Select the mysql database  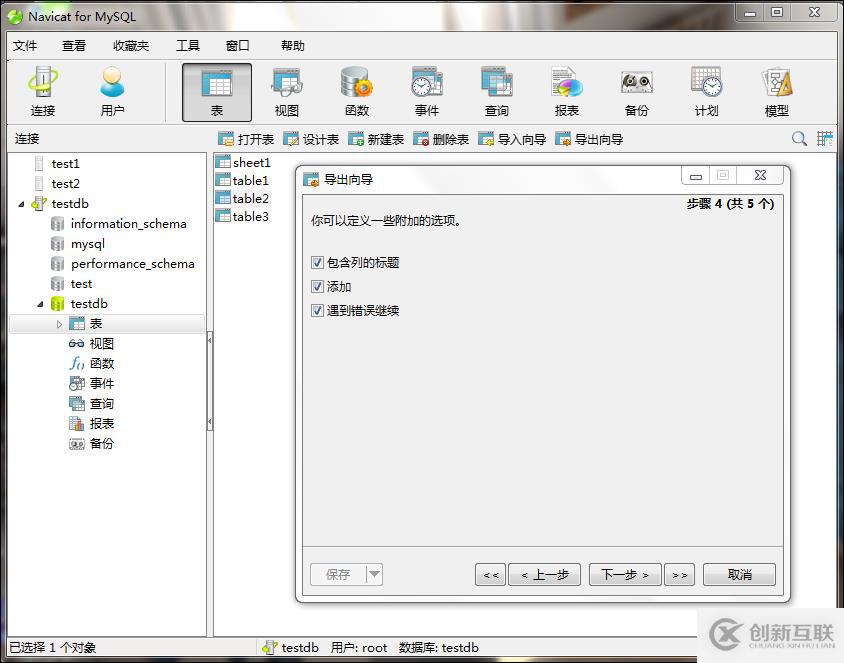(x=78, y=244)
